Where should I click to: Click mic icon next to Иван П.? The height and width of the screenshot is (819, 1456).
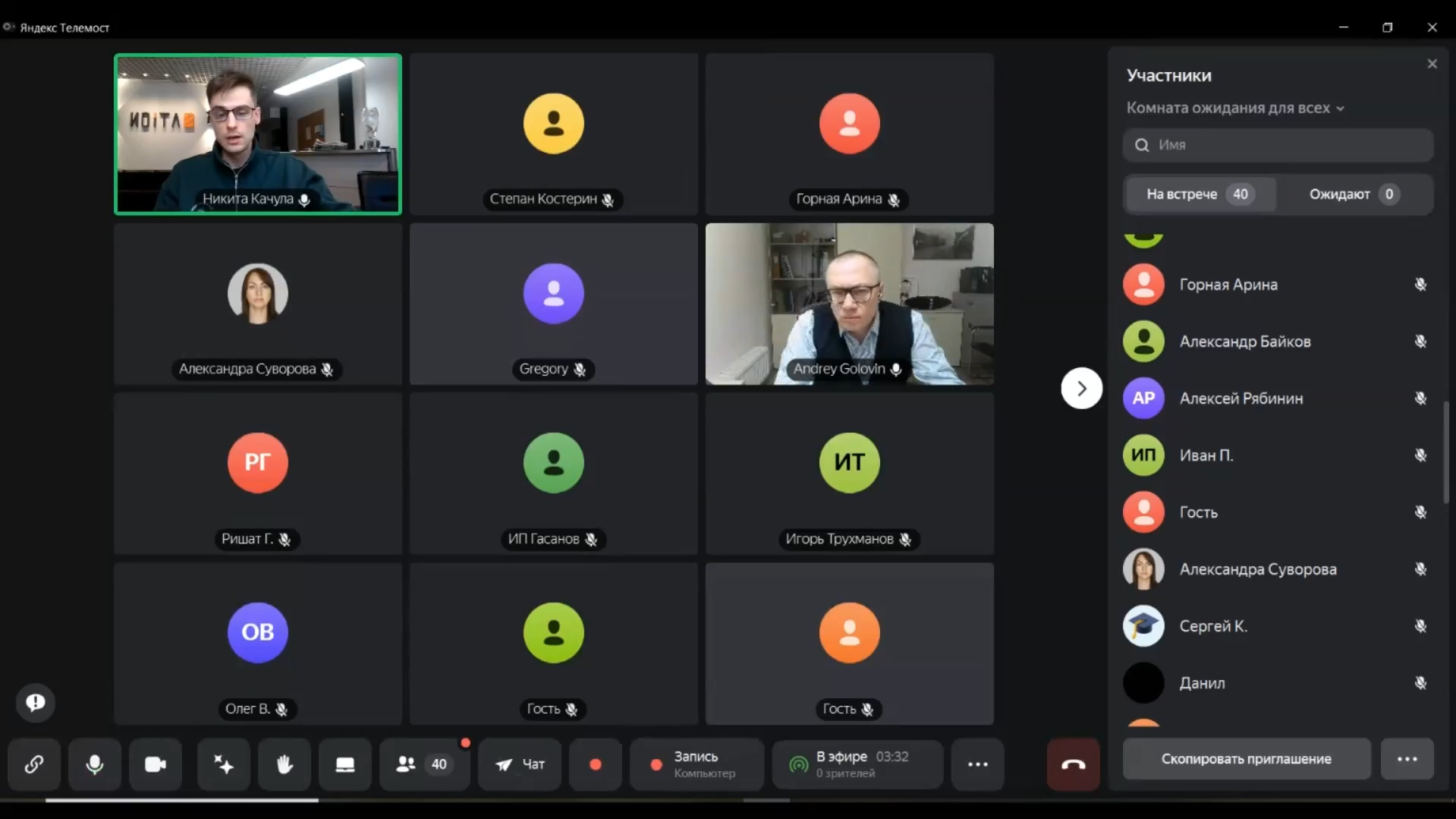point(1420,455)
